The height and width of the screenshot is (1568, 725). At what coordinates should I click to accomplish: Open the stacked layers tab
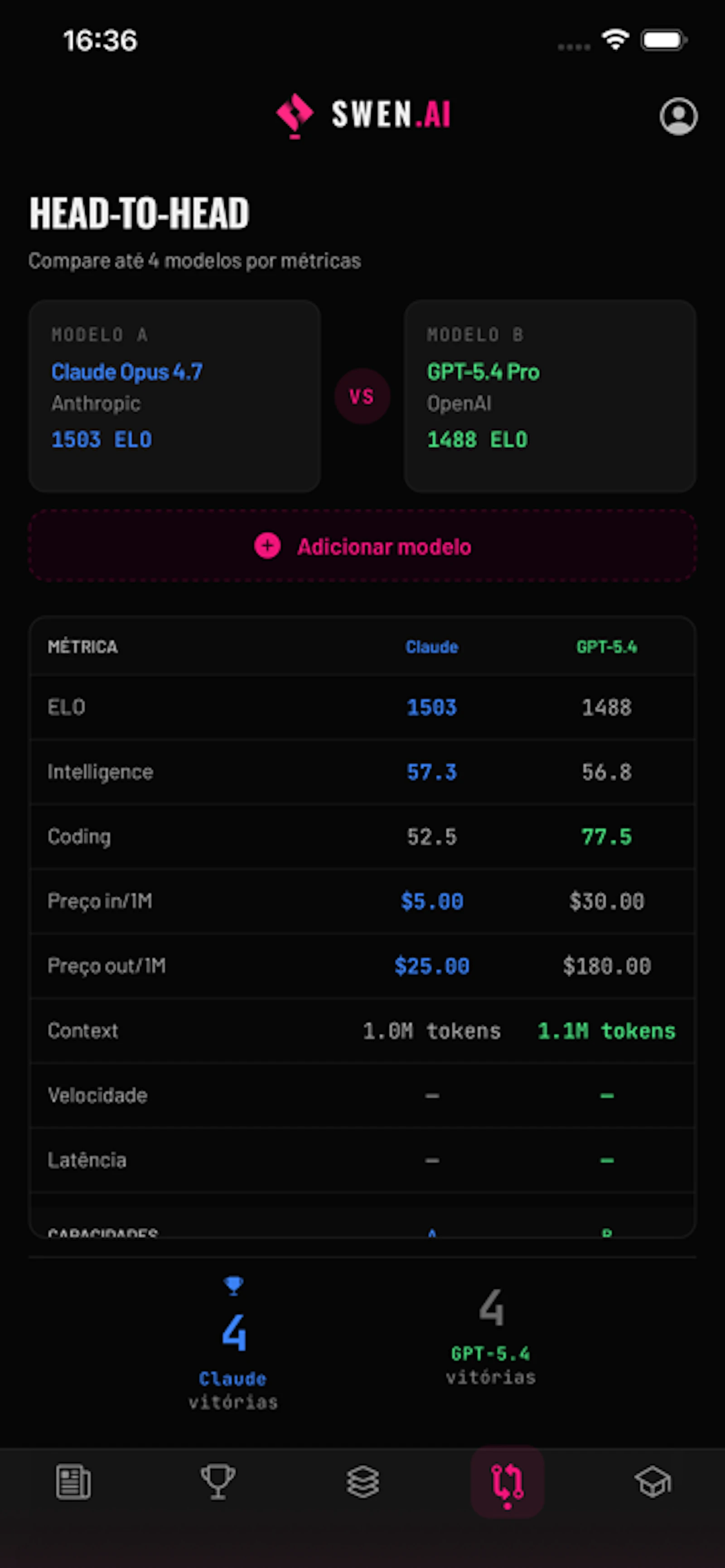362,1482
